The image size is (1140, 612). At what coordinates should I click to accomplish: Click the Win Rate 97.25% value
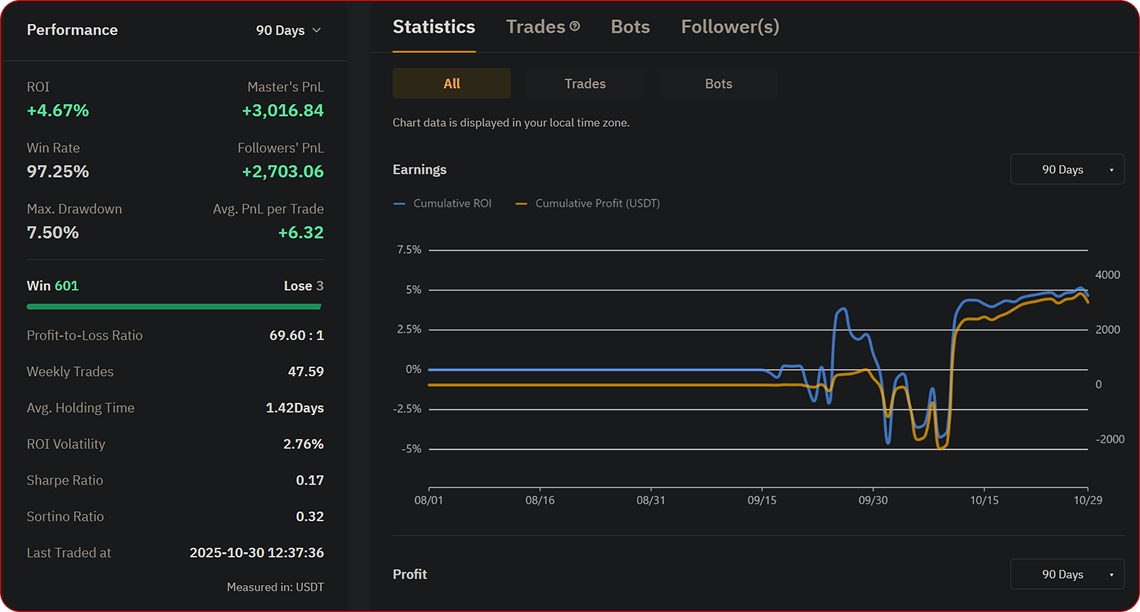(58, 171)
